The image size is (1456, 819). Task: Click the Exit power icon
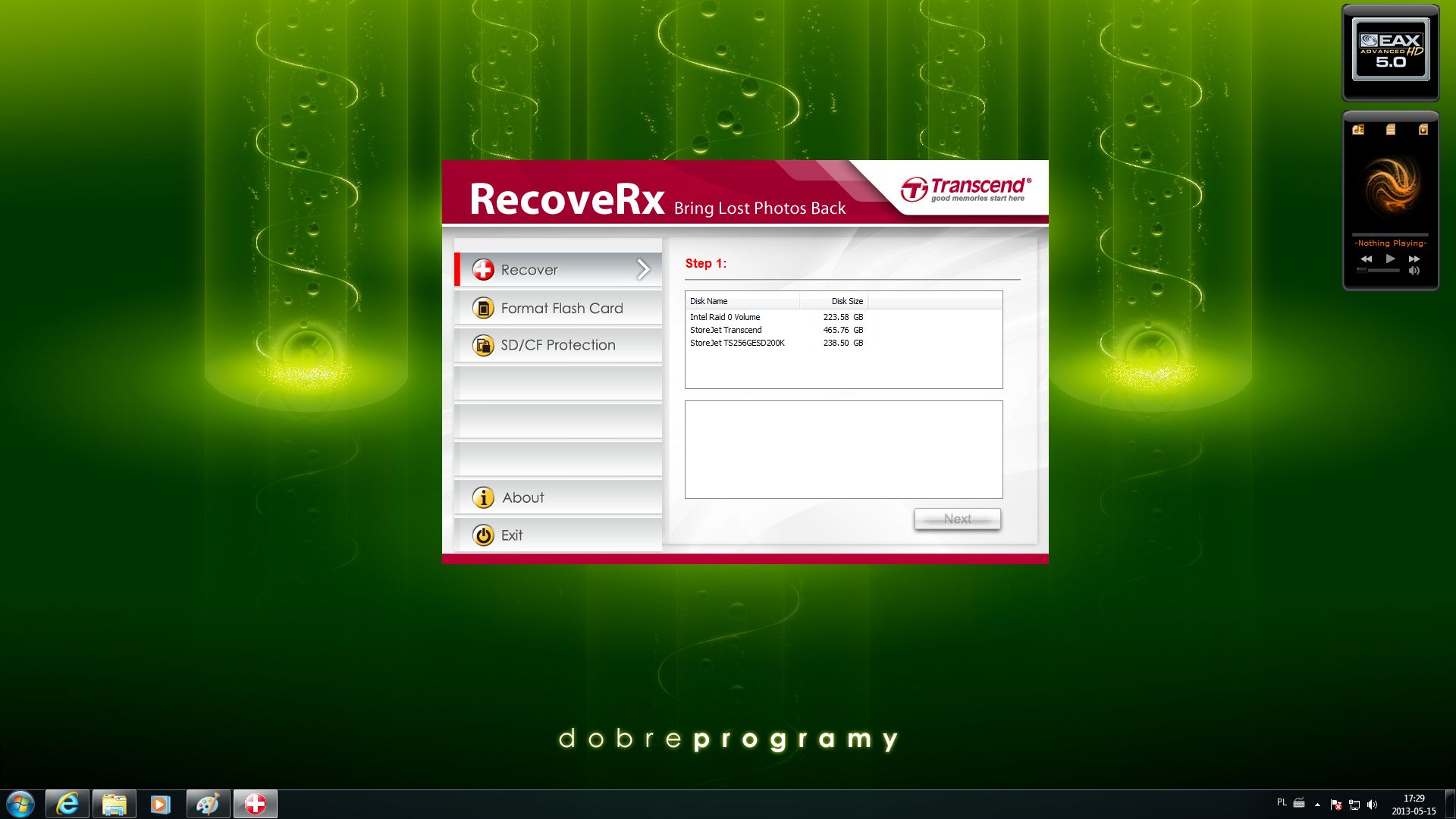(483, 535)
